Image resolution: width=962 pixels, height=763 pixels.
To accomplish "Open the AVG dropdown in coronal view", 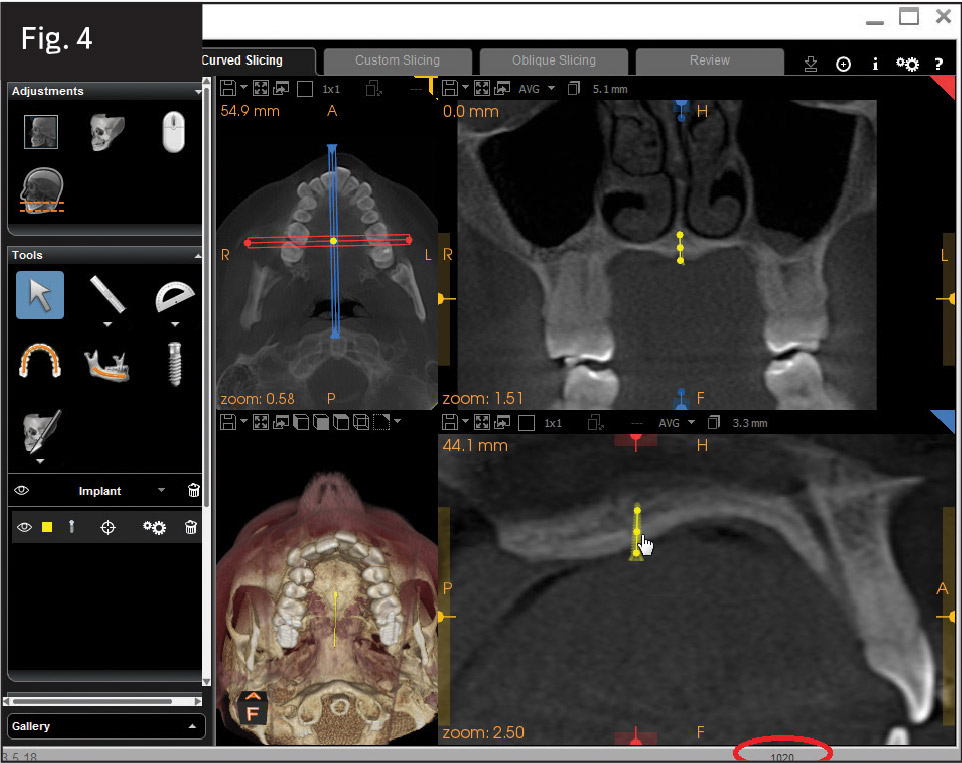I will pos(550,89).
